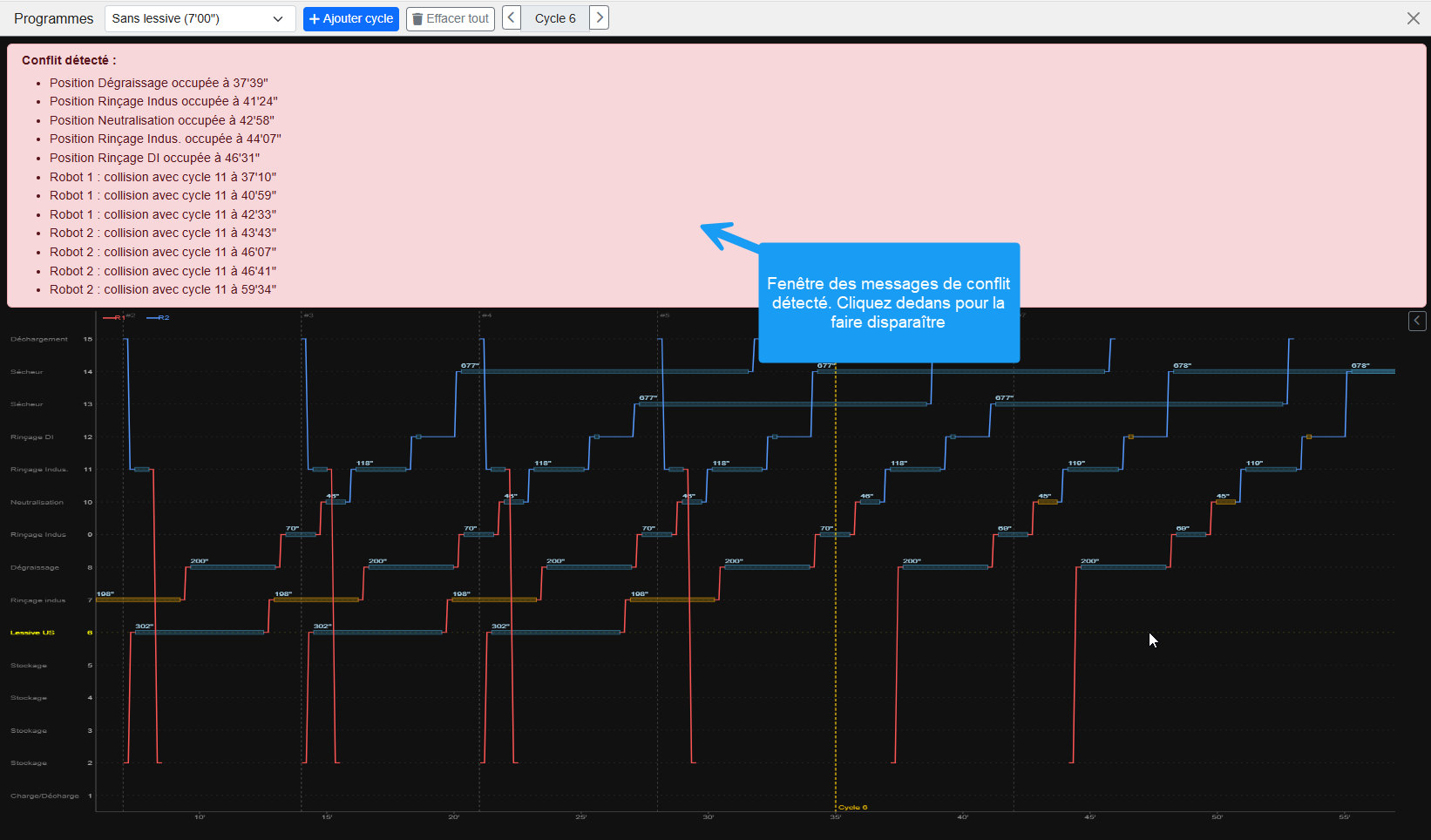Collapse the side panel chevron on chart
The height and width of the screenshot is (840, 1431).
(1417, 321)
